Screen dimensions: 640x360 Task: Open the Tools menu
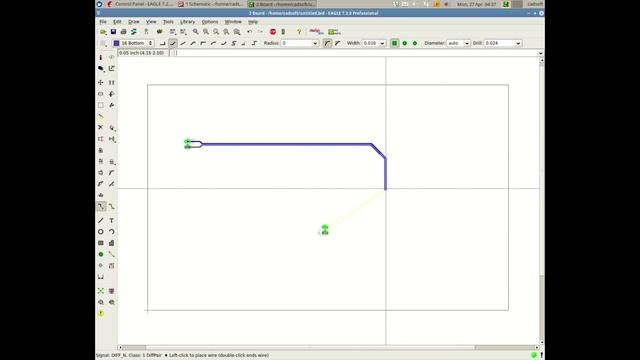(168, 22)
